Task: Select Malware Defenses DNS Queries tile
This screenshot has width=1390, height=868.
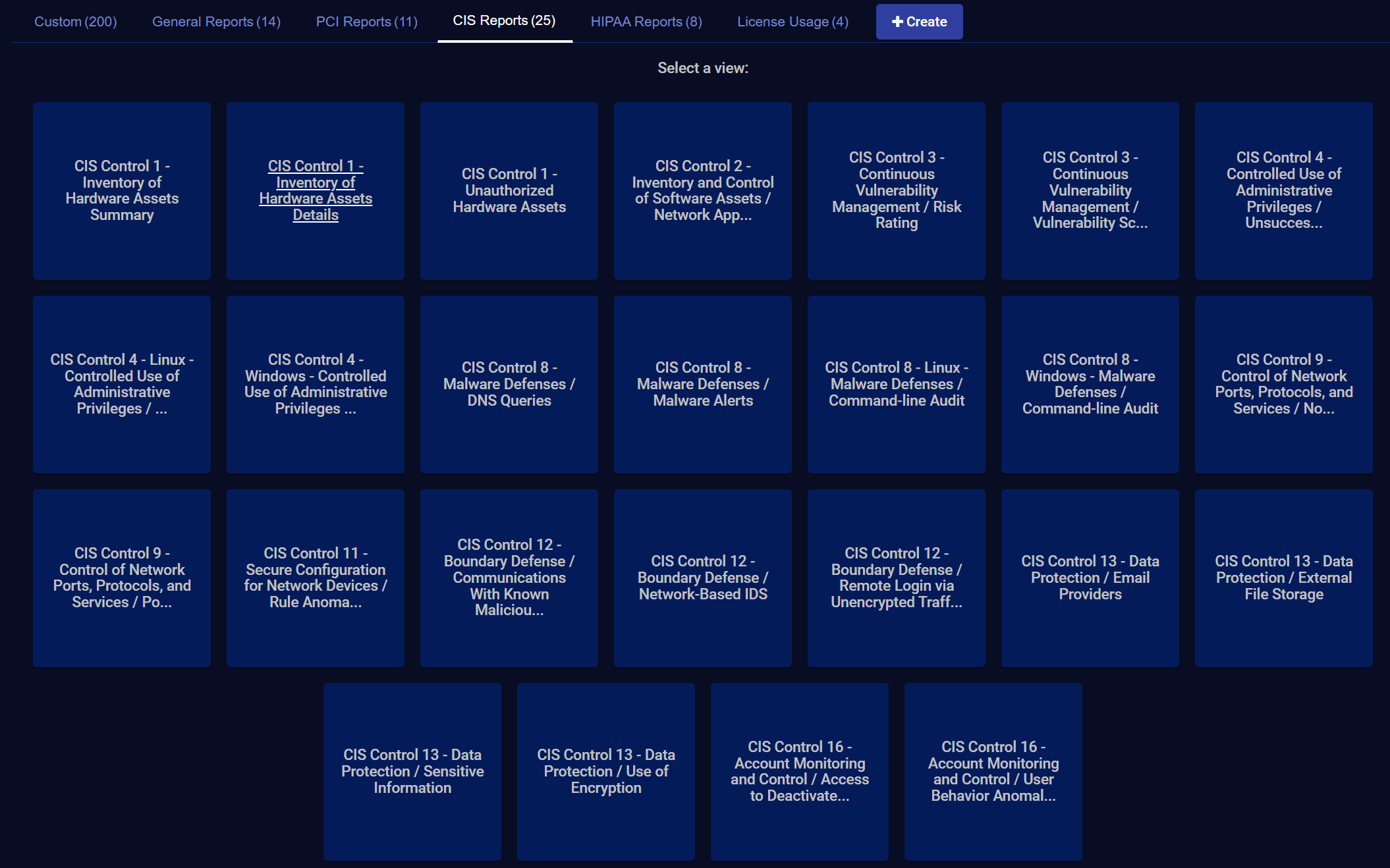Action: coord(509,384)
